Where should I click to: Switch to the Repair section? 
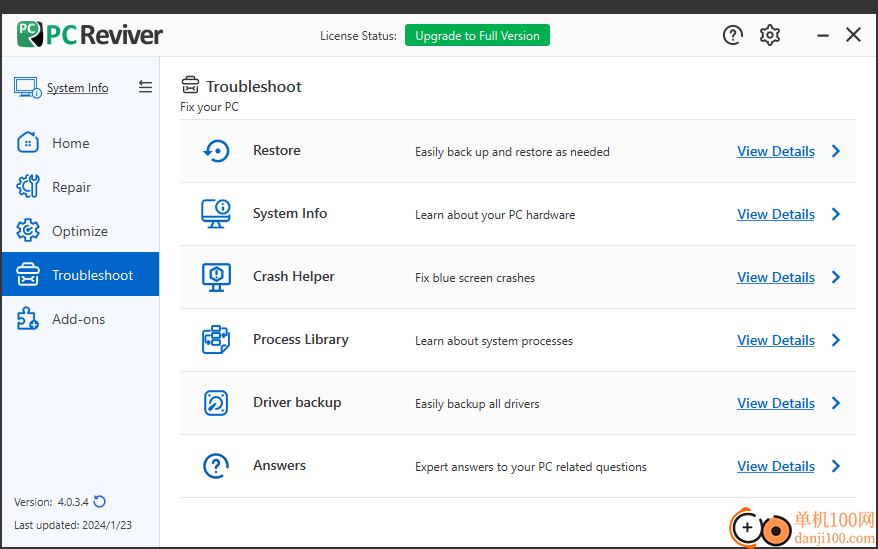81,187
